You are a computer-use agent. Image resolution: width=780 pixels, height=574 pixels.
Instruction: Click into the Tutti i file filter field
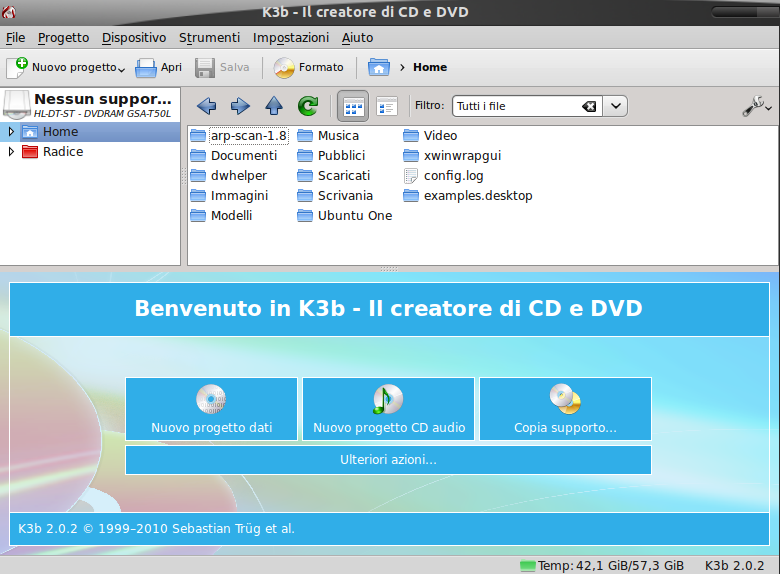(x=516, y=106)
